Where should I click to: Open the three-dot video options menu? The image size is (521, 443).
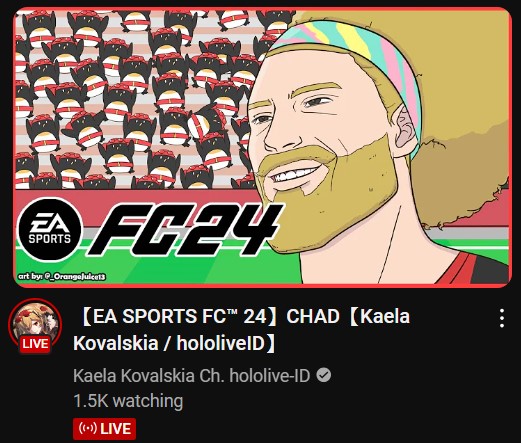(x=502, y=318)
